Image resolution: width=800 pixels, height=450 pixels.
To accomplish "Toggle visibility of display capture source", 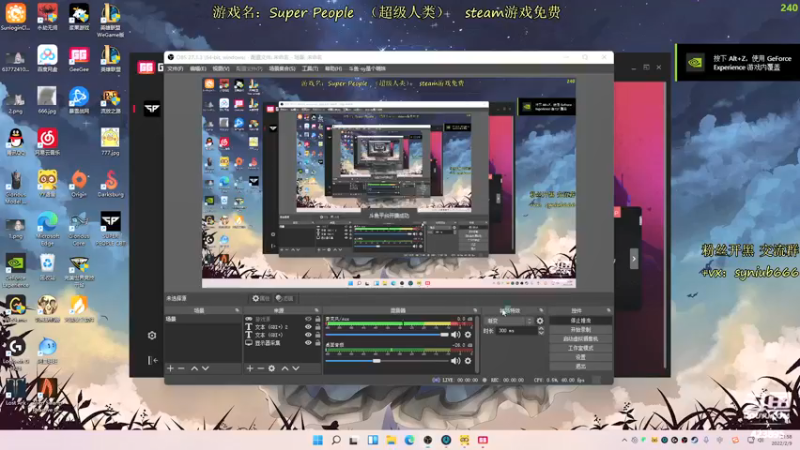I will [308, 343].
